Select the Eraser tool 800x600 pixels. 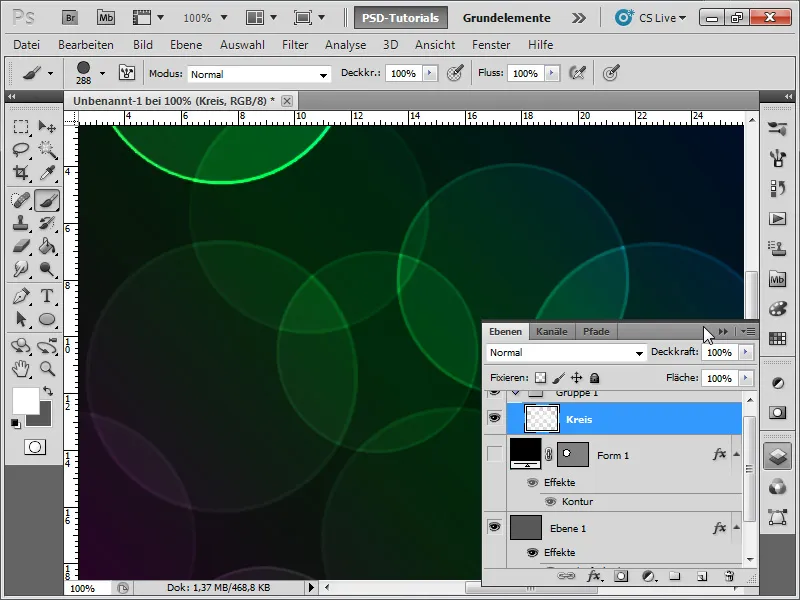(21, 246)
